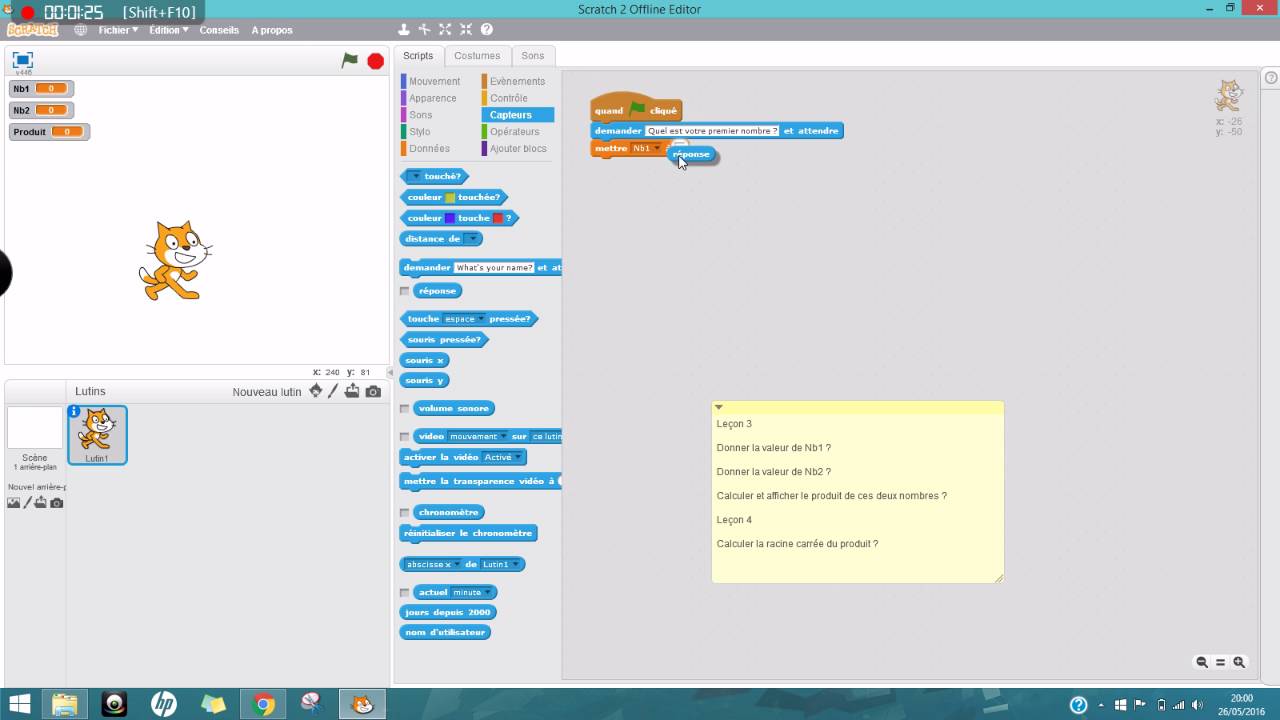Image resolution: width=1280 pixels, height=720 pixels.
Task: Collapse the stage with small arrow
Action: tap(391, 372)
